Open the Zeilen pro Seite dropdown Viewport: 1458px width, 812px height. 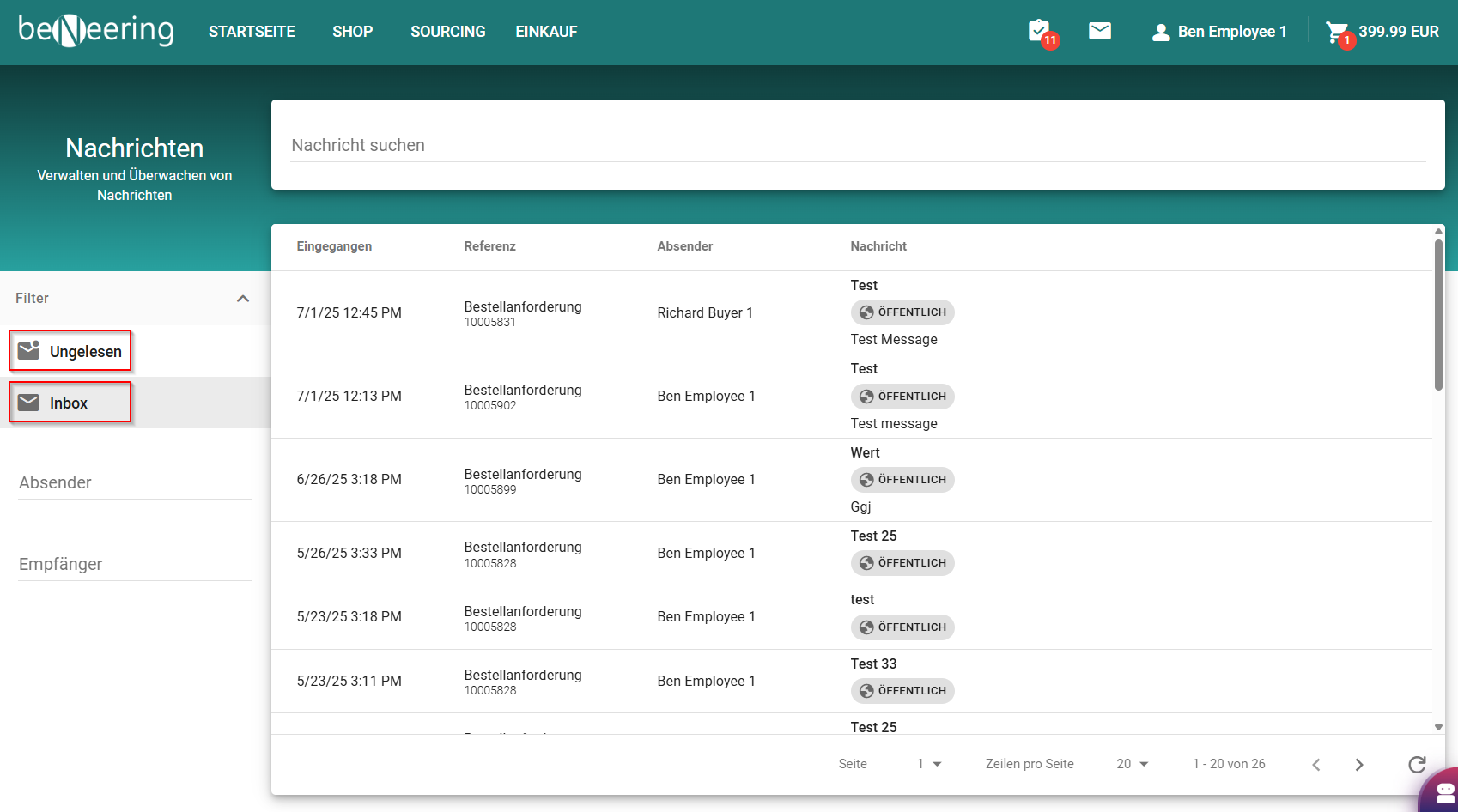[1132, 764]
